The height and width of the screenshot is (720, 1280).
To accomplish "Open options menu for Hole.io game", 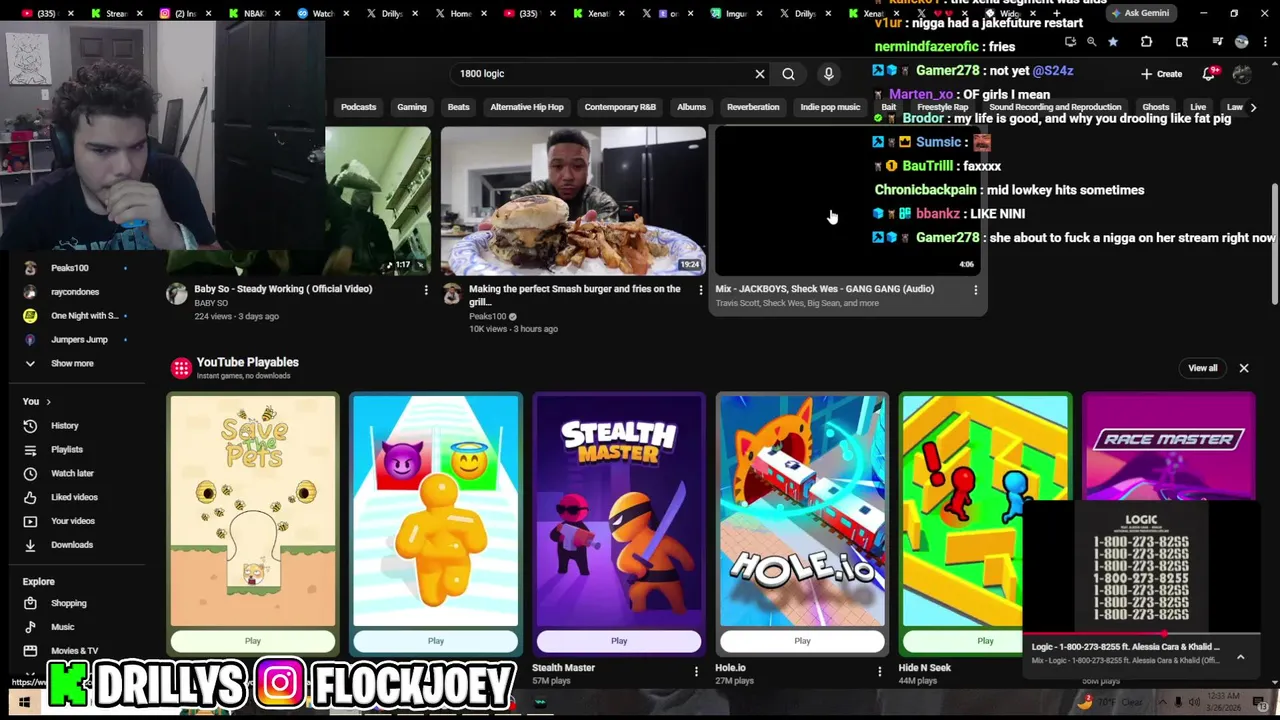I will click(x=880, y=671).
